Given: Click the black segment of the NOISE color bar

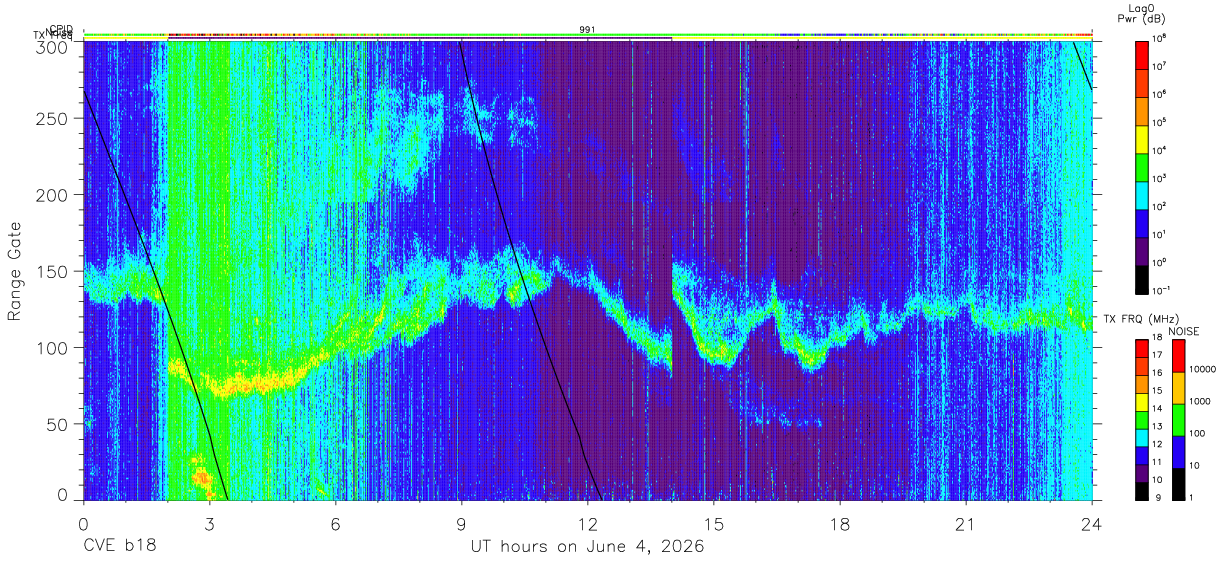Looking at the screenshot, I should (x=1179, y=482).
